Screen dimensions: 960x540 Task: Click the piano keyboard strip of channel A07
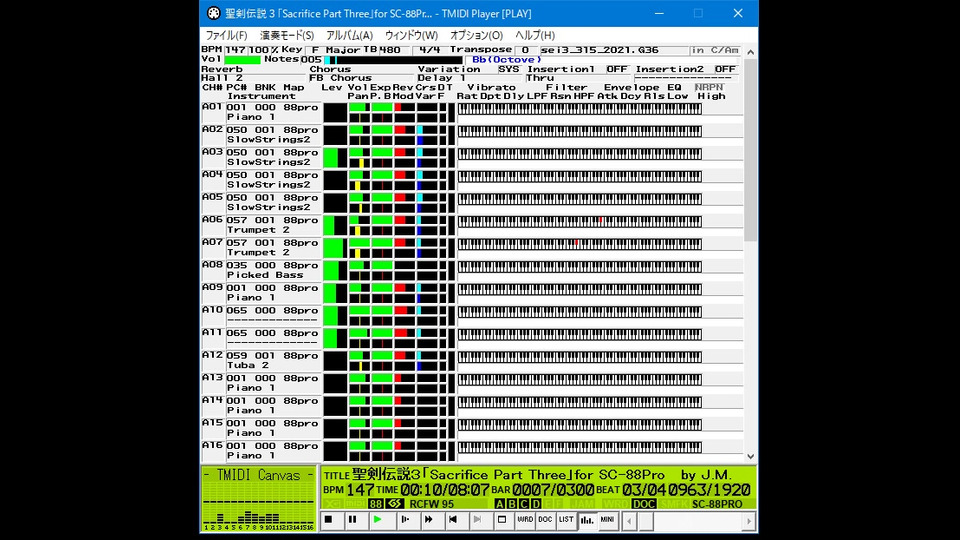coord(579,244)
